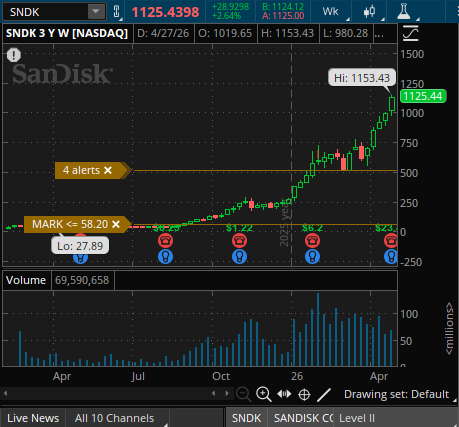
Task: Click the blue lightbulb icon at right edge
Action: click(391, 257)
